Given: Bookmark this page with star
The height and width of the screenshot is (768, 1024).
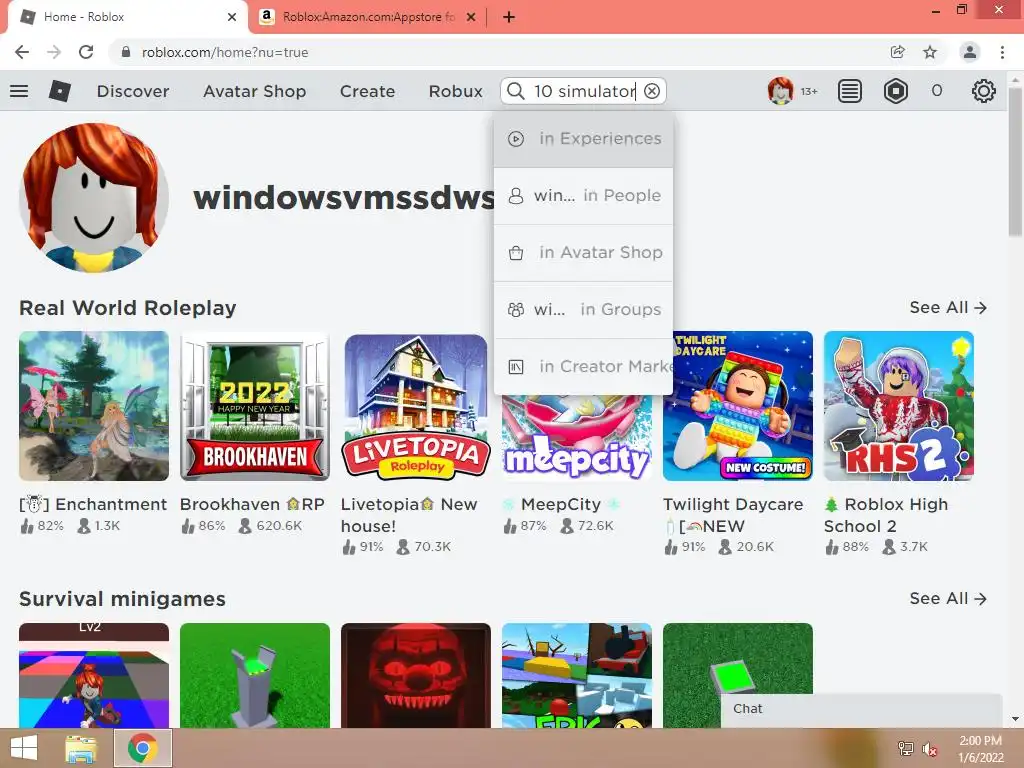Looking at the screenshot, I should click(x=930, y=52).
